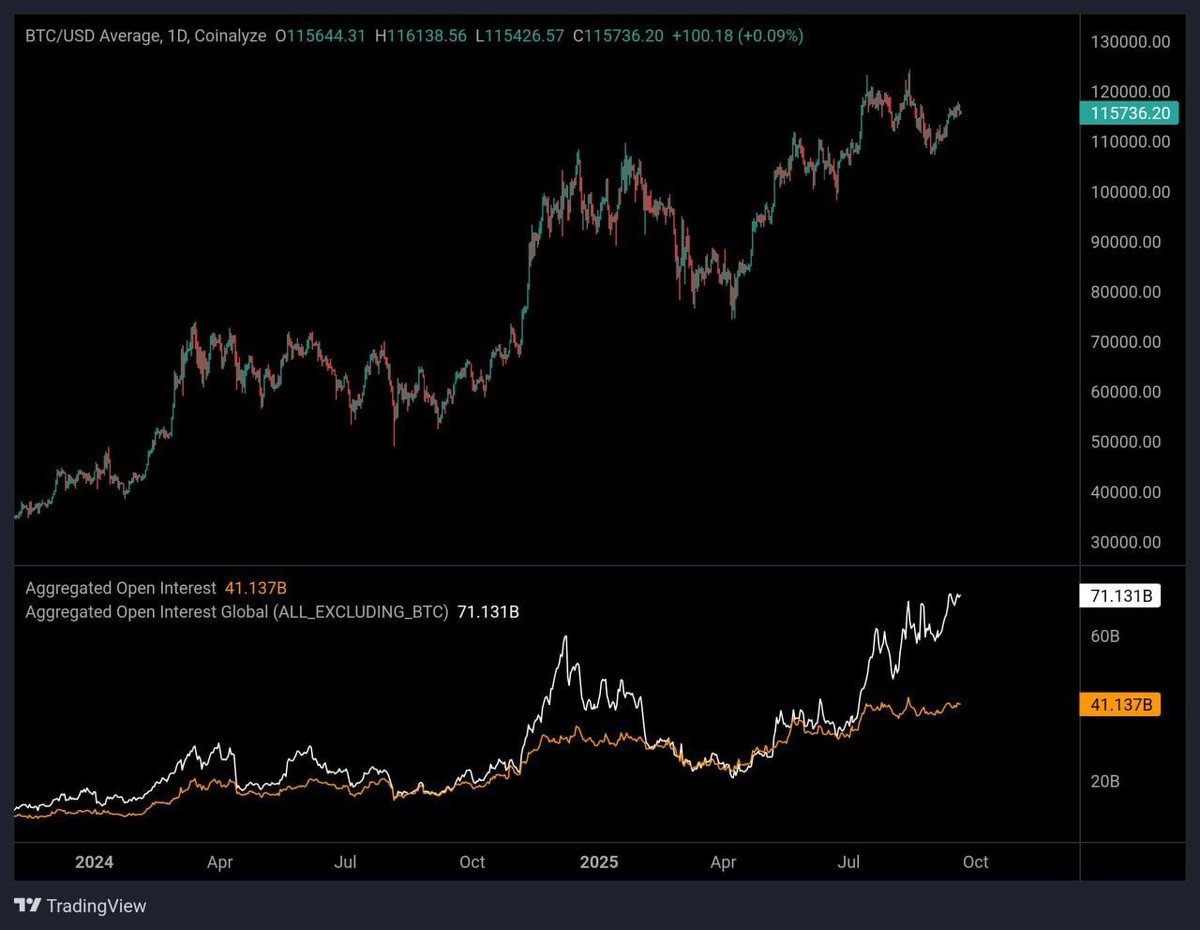The height and width of the screenshot is (930, 1200).
Task: Click the teal 115736.20 last price label
Action: pyautogui.click(x=1131, y=113)
